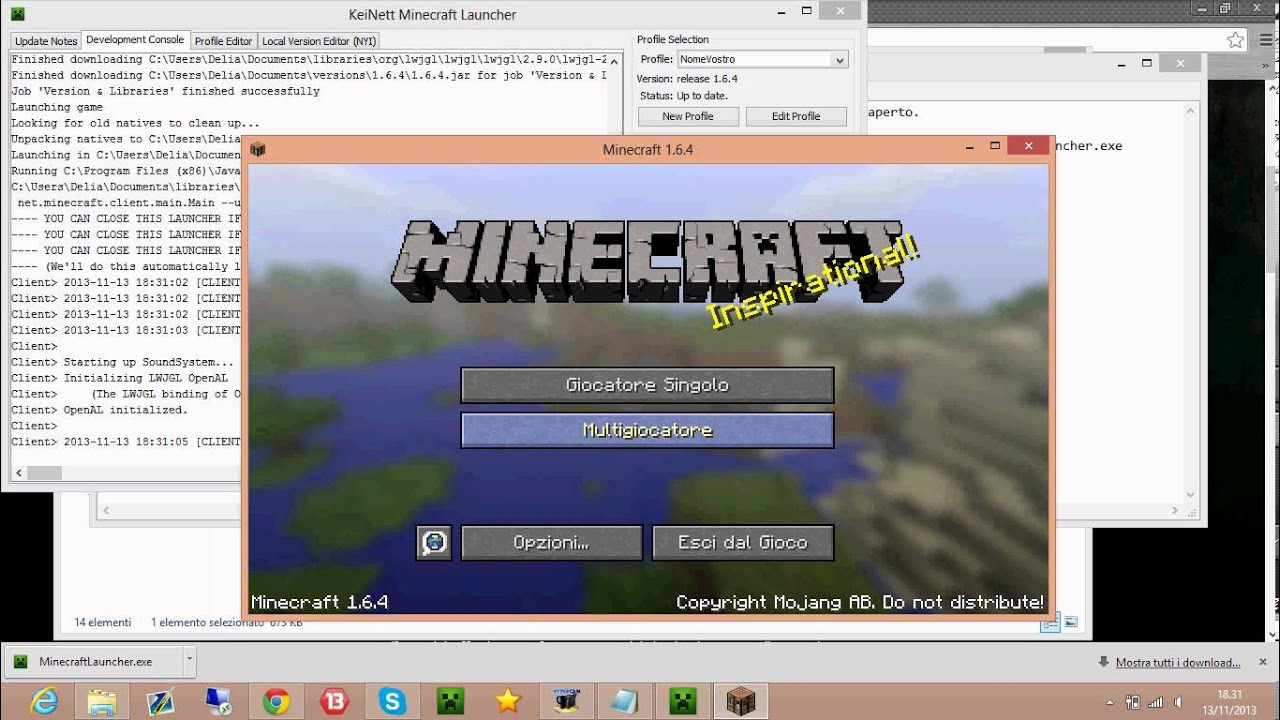Open download item options arrow
The height and width of the screenshot is (720, 1280).
[189, 661]
